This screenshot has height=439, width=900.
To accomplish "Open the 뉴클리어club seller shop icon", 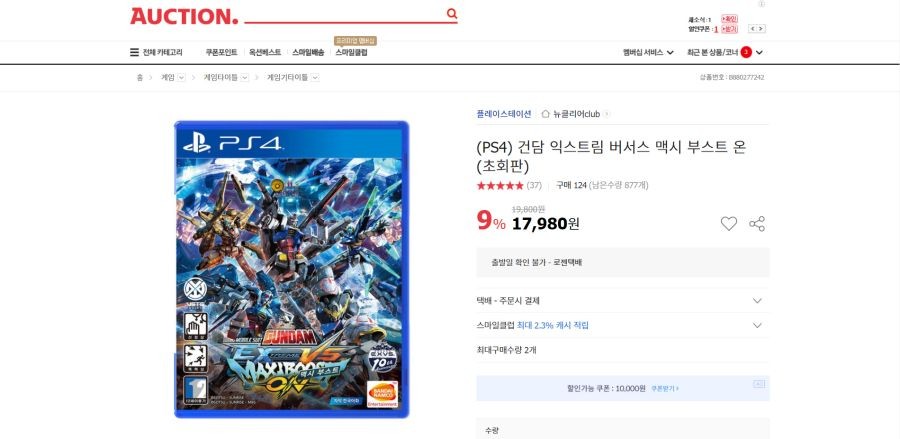I will [x=545, y=114].
